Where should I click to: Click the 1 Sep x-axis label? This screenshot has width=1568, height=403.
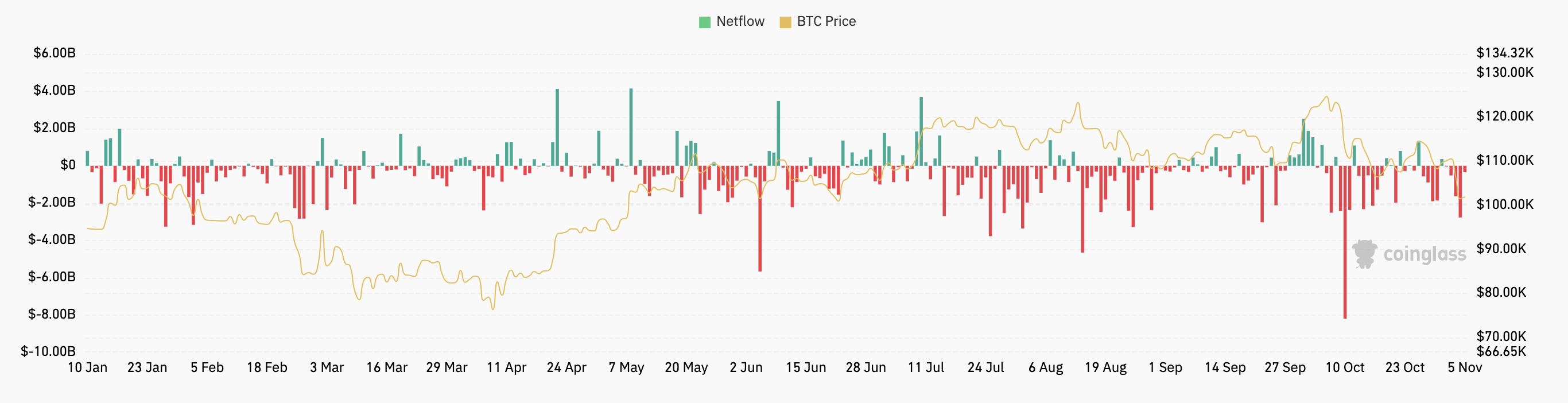click(x=1165, y=367)
